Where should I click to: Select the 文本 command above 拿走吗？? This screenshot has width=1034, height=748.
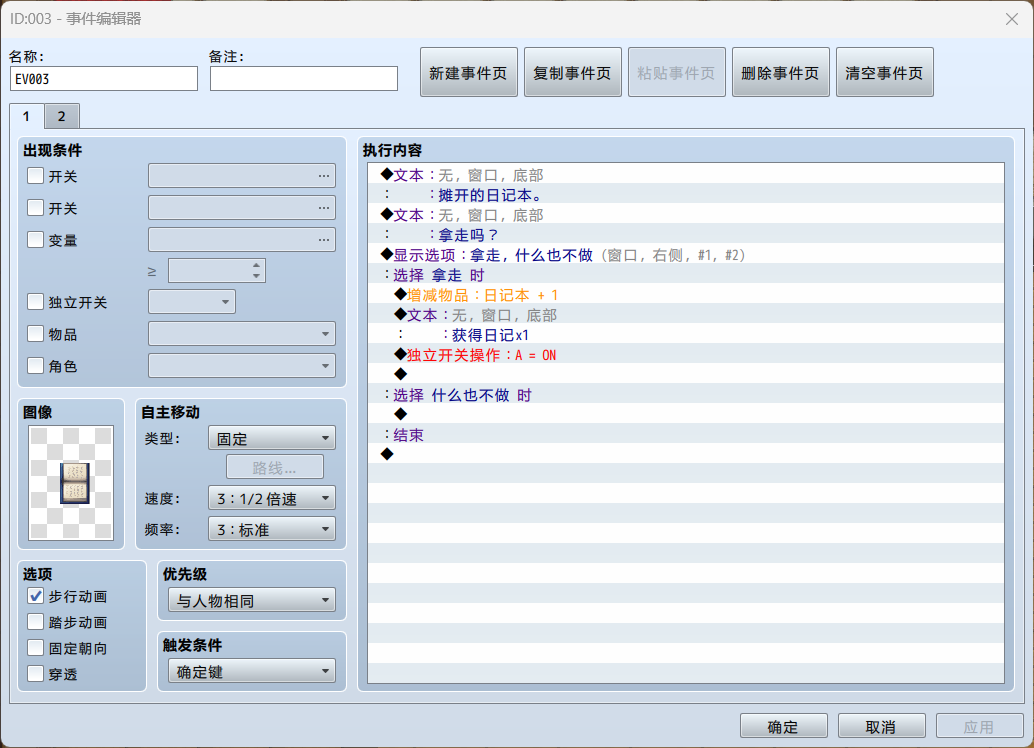click(x=686, y=215)
